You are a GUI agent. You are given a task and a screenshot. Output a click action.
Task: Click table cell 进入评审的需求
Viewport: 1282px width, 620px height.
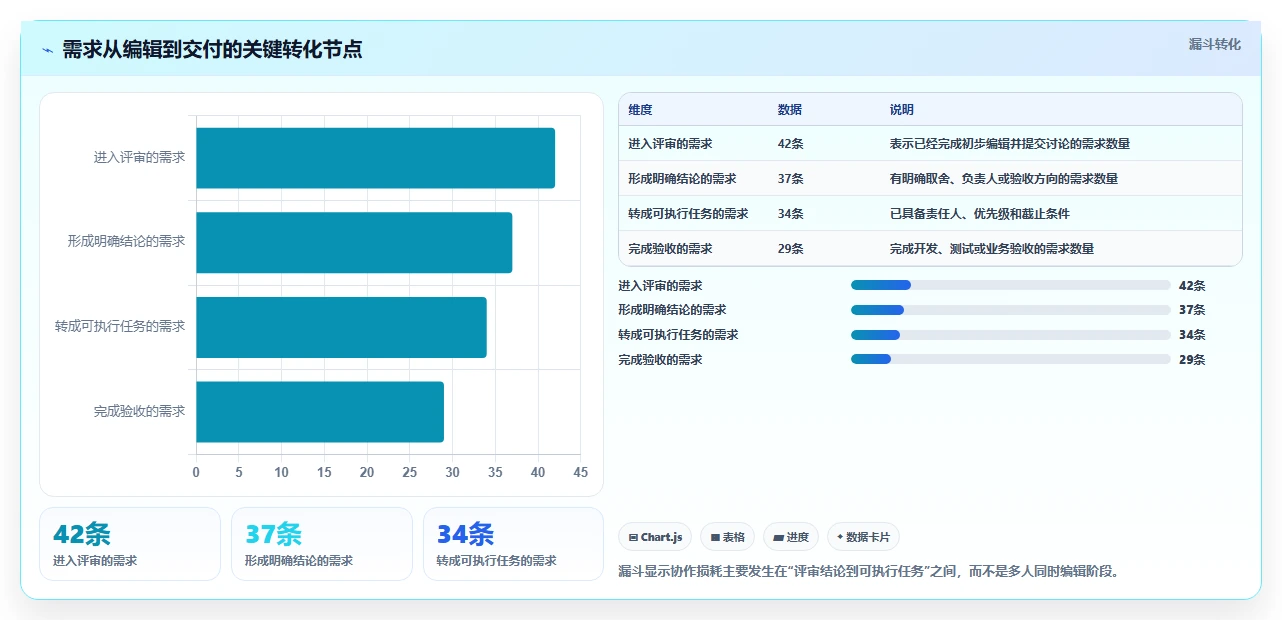click(670, 144)
